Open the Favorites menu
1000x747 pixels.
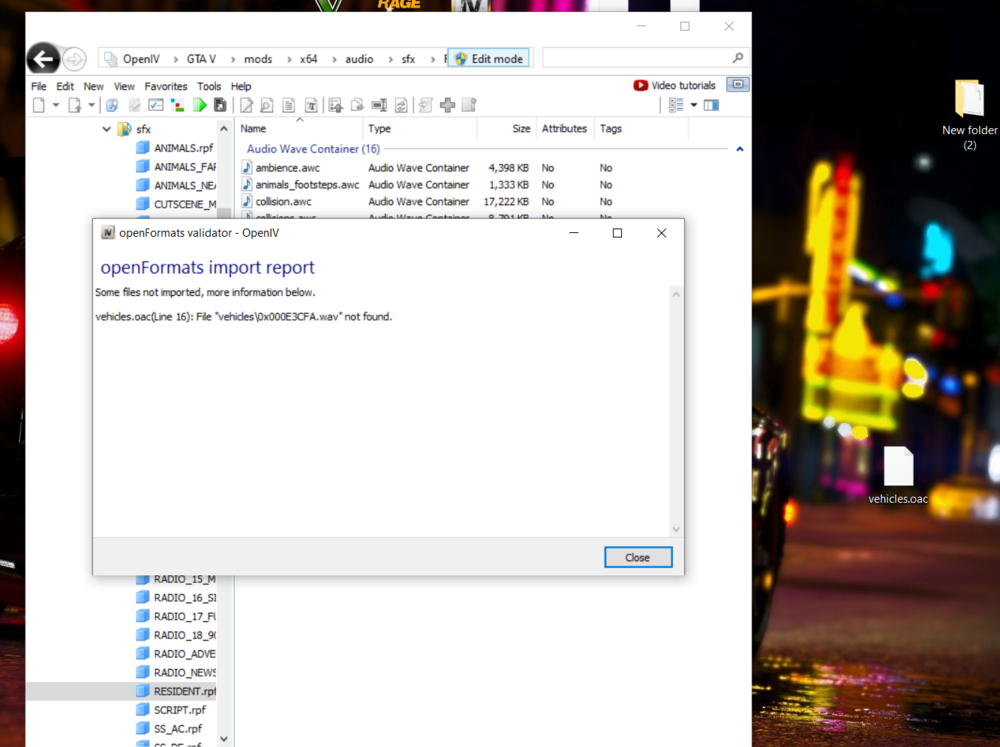166,86
